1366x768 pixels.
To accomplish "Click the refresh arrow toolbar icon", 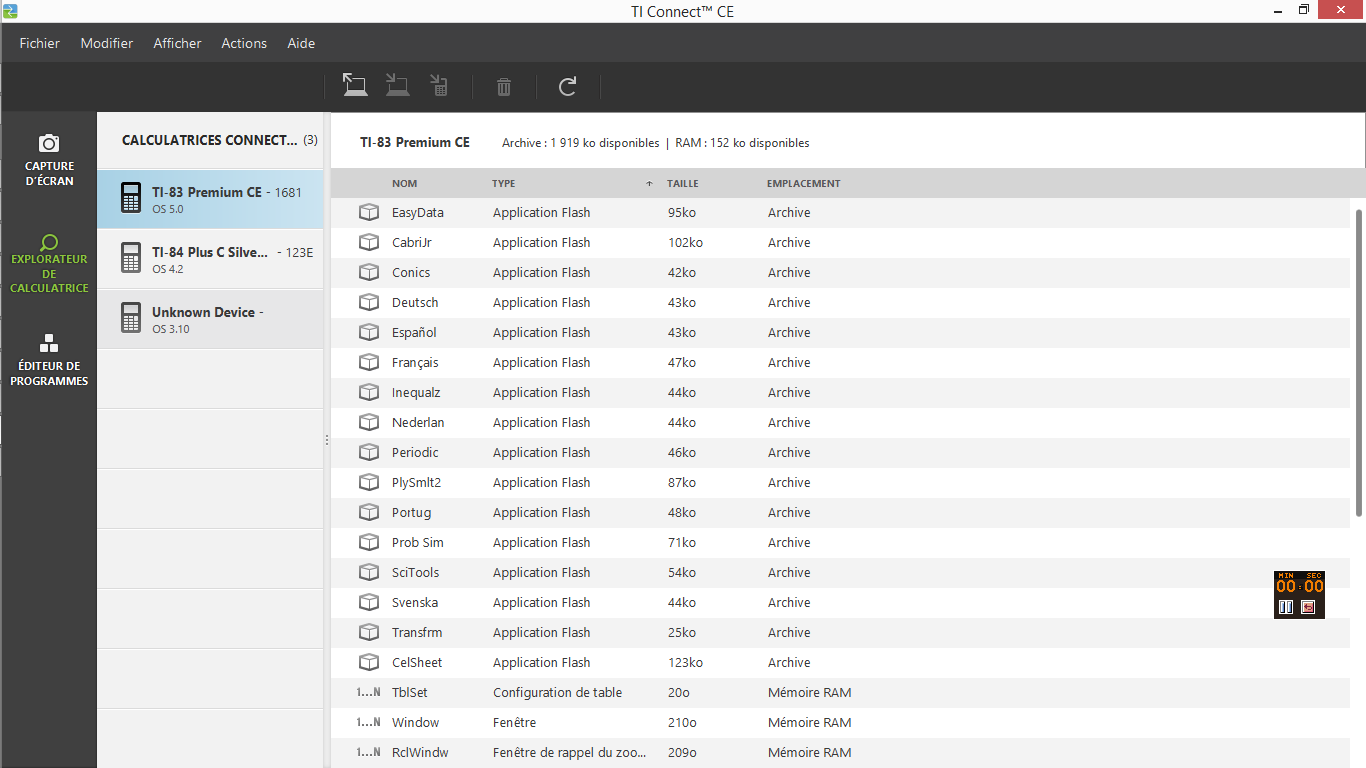I will tap(567, 87).
